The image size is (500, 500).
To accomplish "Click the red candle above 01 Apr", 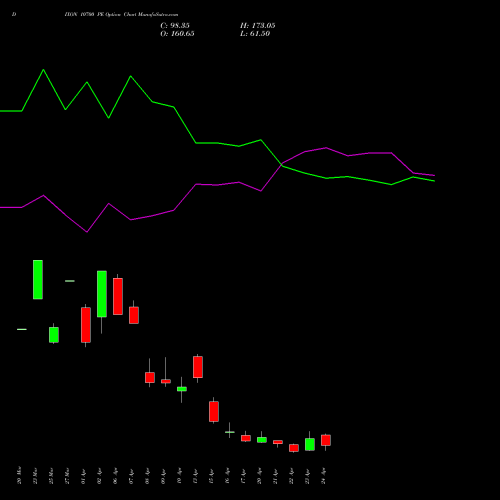I will coord(86,325).
